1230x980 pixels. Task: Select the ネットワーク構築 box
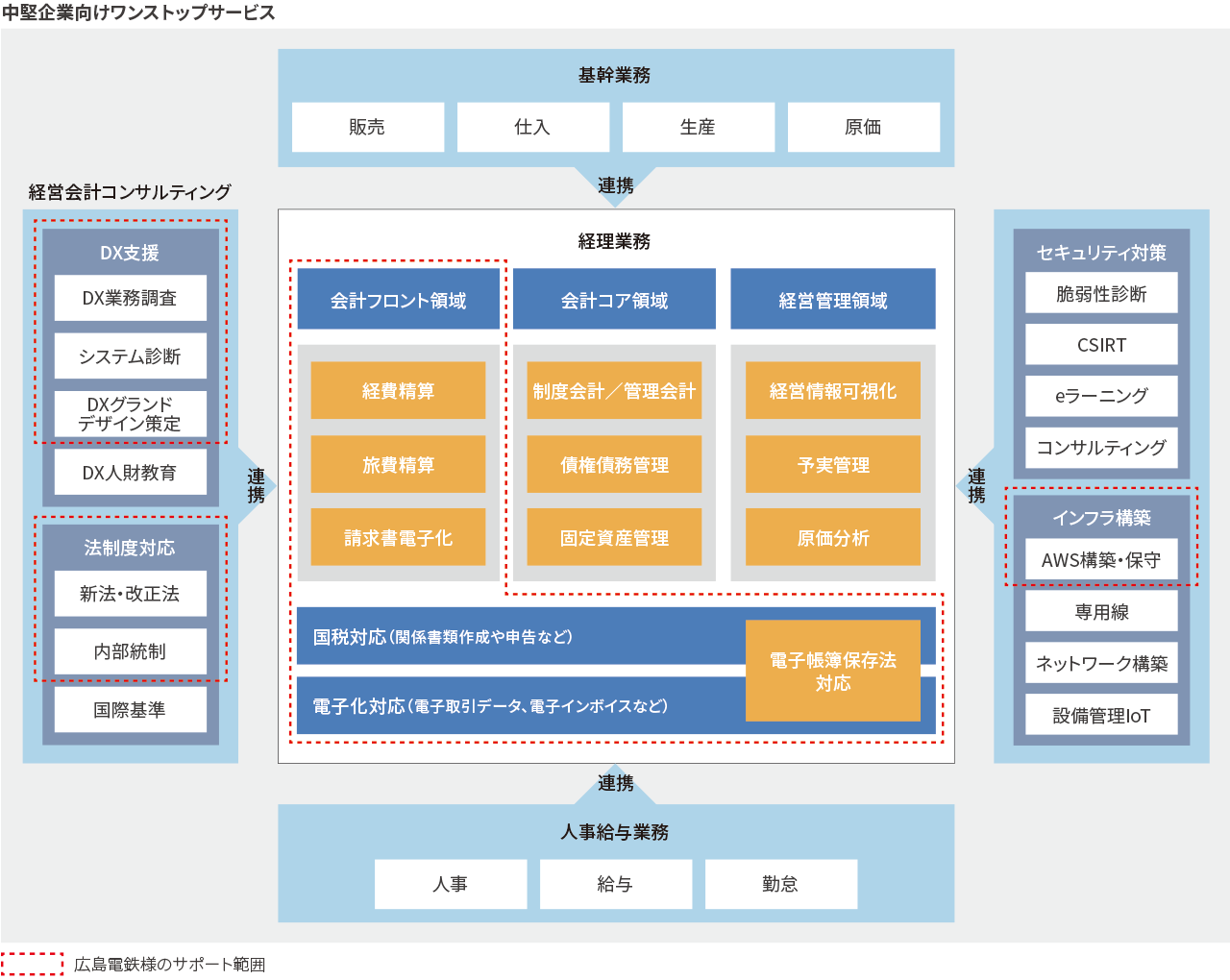click(x=1101, y=663)
